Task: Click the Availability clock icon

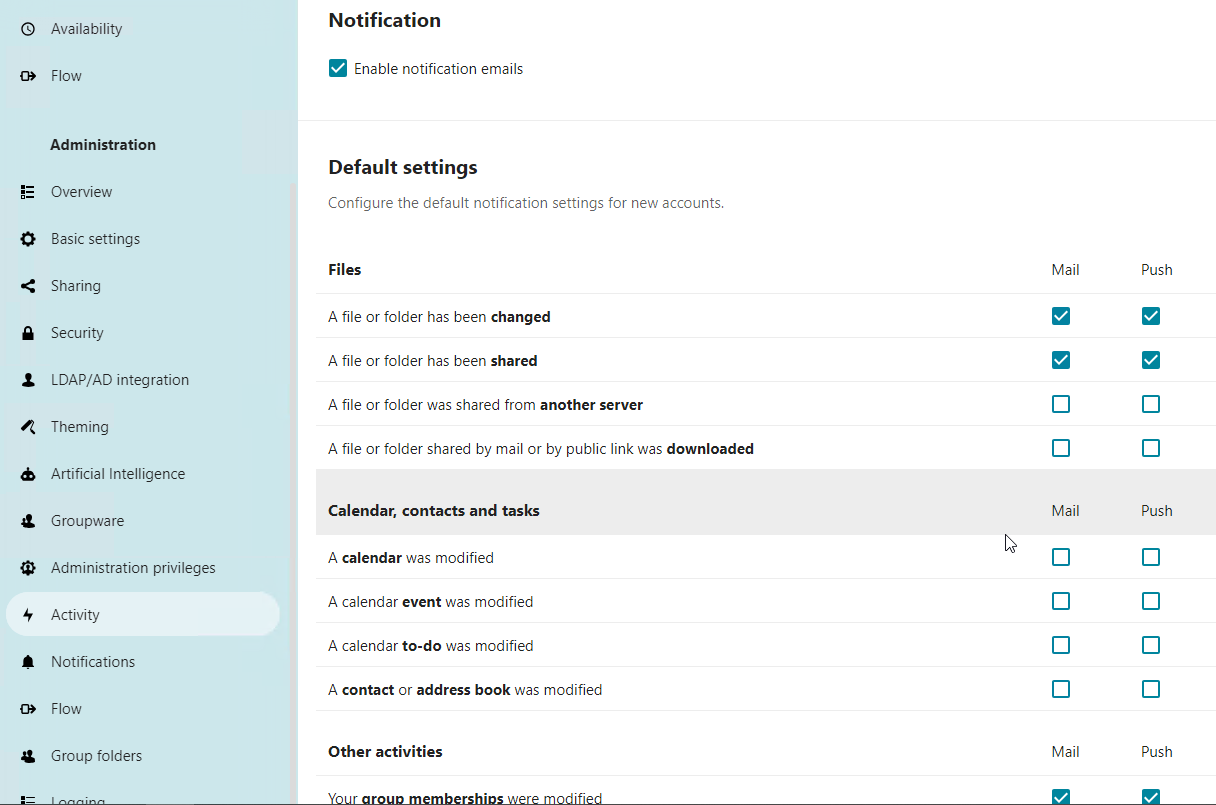Action: coord(28,29)
